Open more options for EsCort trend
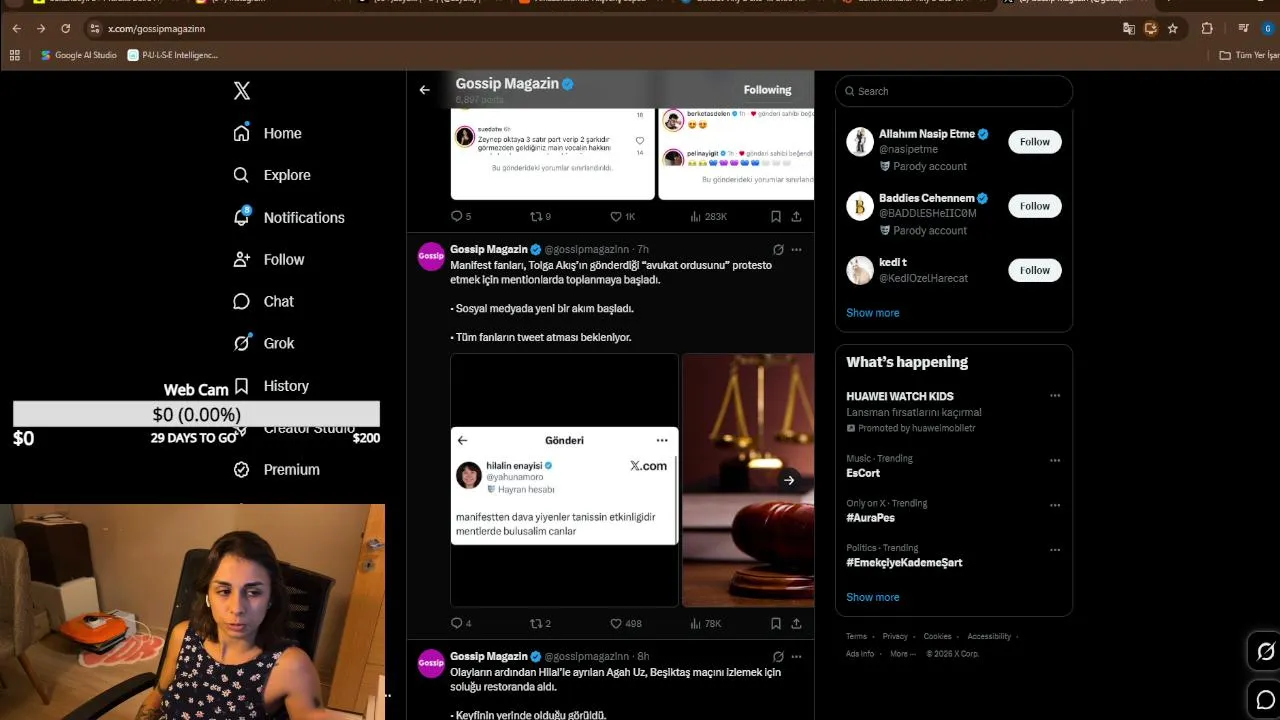 click(1055, 460)
